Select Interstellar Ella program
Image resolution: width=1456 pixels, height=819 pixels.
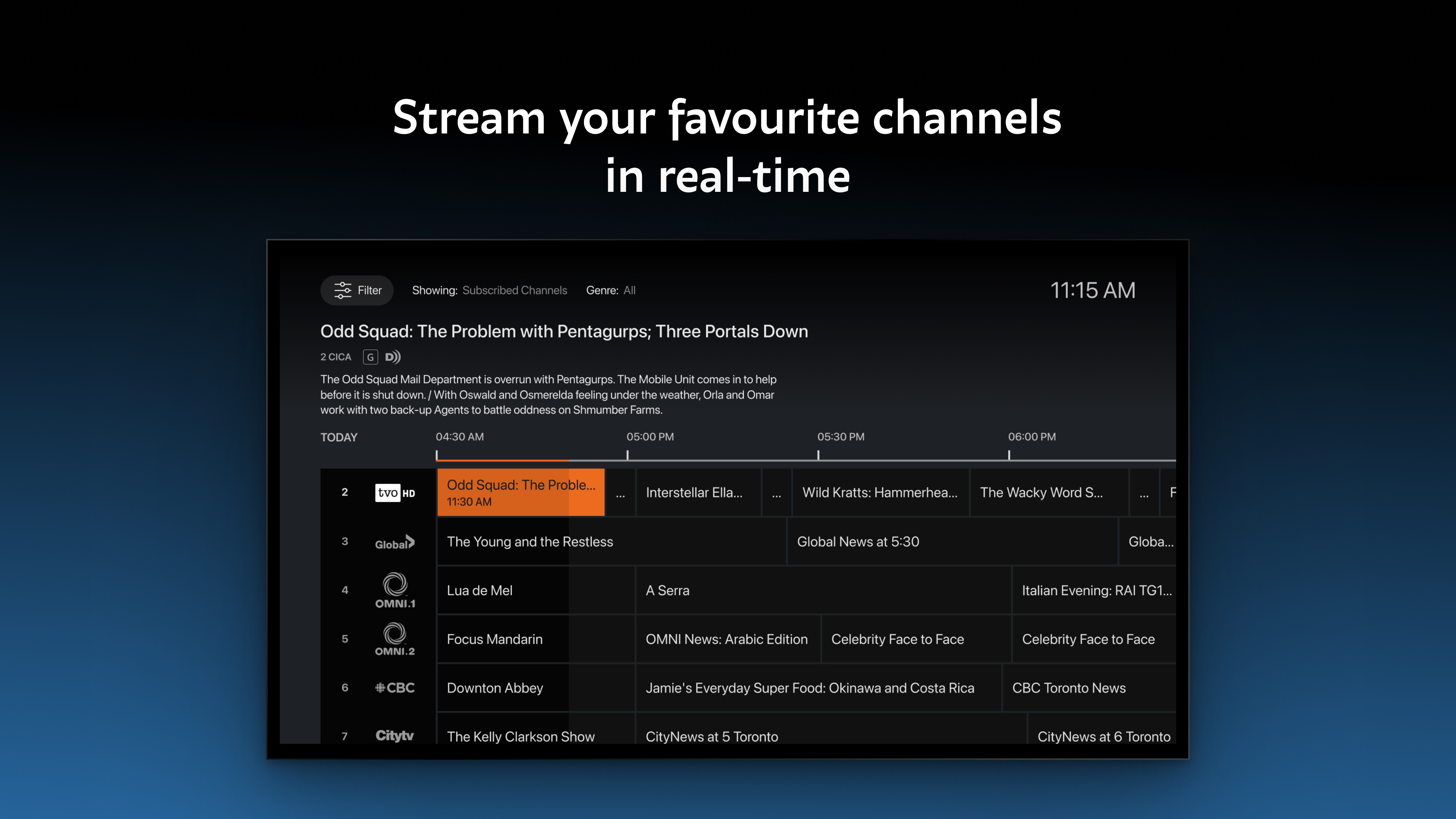click(698, 493)
